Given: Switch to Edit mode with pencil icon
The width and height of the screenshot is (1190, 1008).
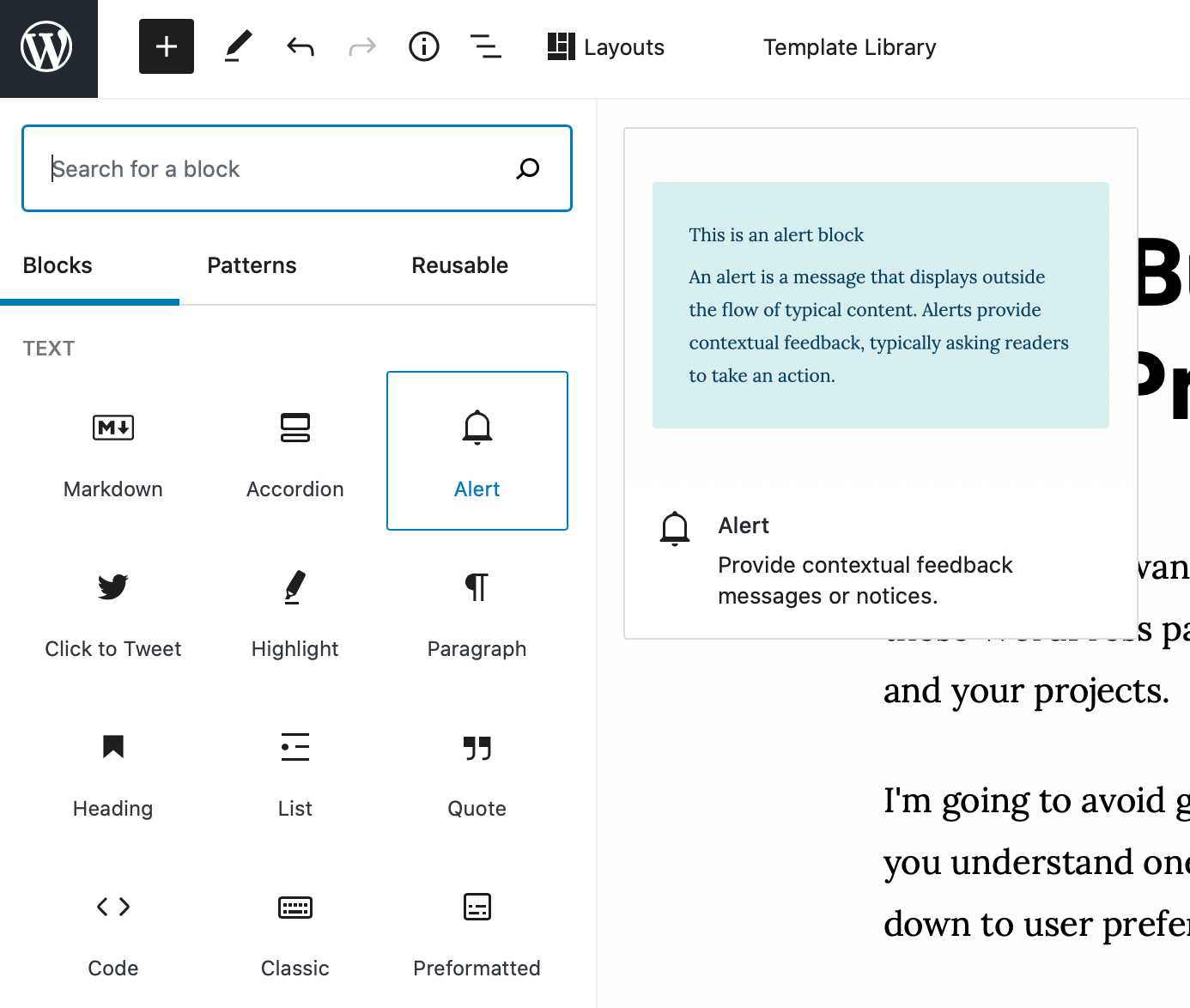Looking at the screenshot, I should coord(238,46).
